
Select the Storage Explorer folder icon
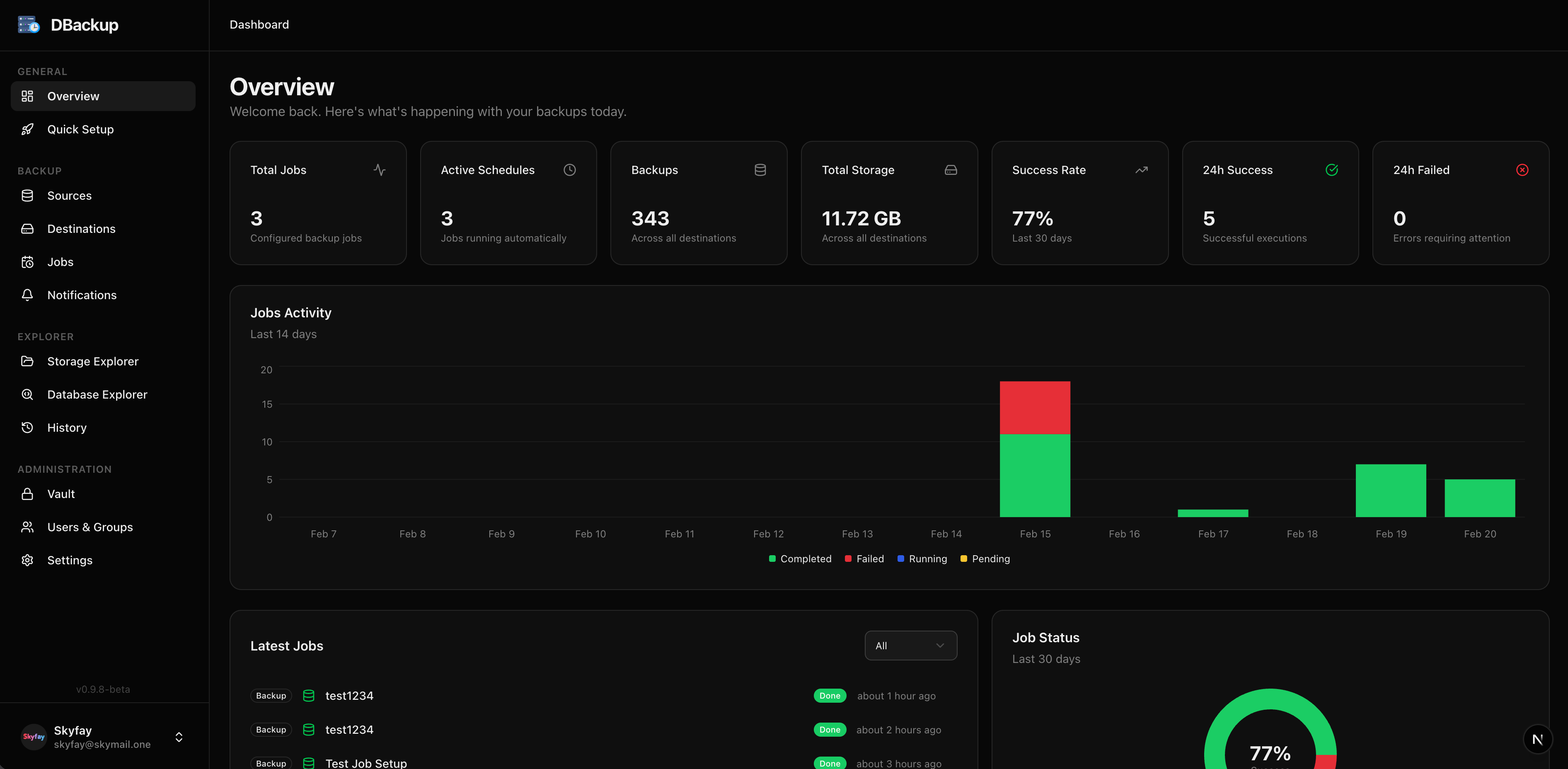pyautogui.click(x=28, y=361)
